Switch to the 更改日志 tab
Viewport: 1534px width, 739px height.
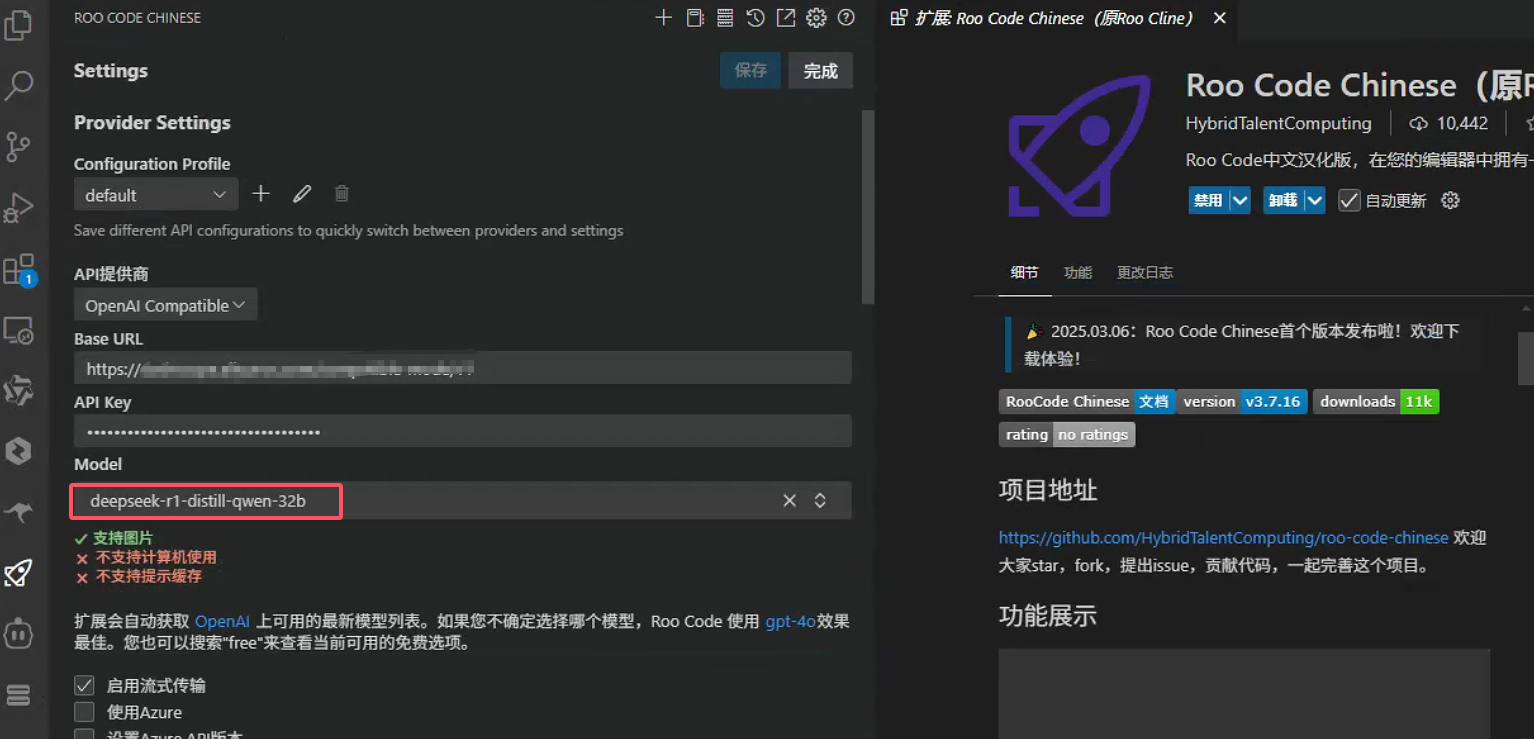(x=1145, y=271)
